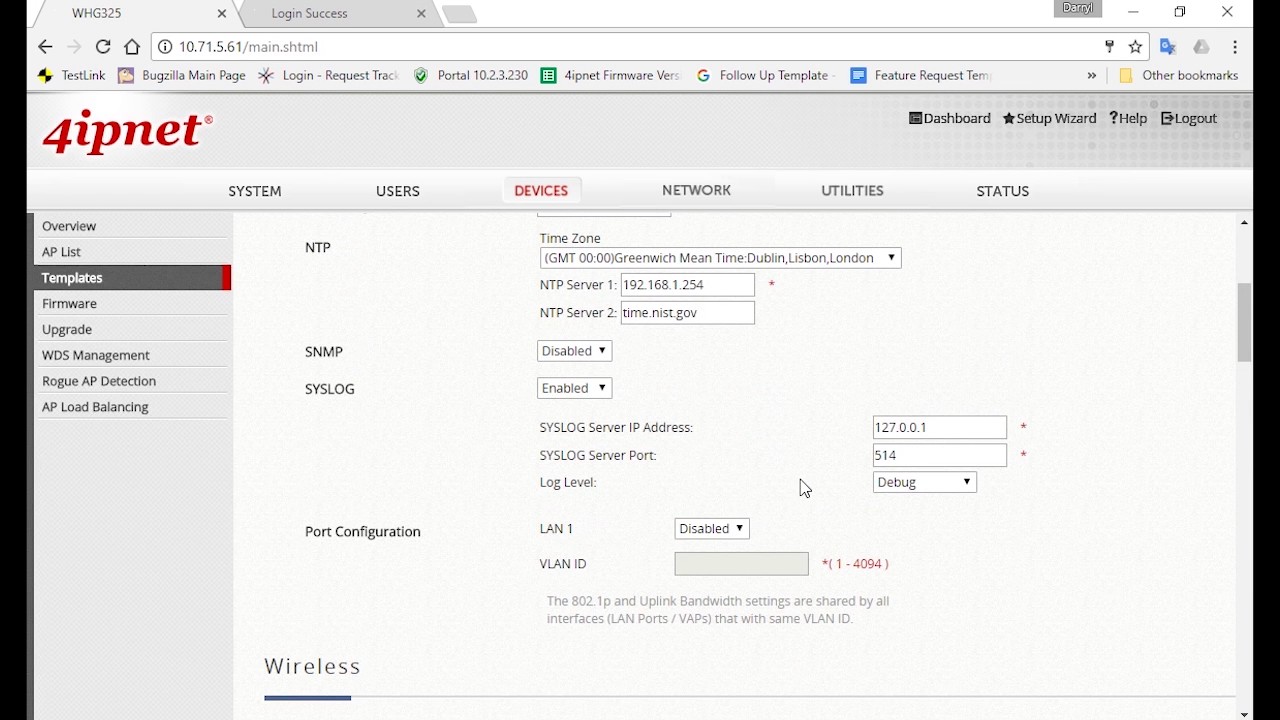Click the Darryl profile button
The width and height of the screenshot is (1280, 720).
[1078, 8]
